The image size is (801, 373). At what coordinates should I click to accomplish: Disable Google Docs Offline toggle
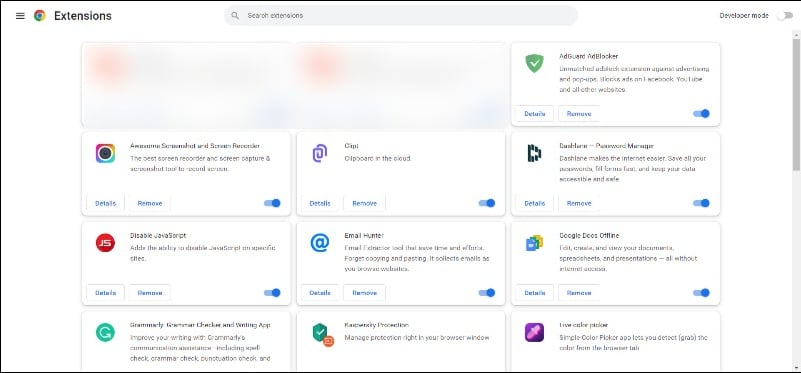click(x=701, y=293)
